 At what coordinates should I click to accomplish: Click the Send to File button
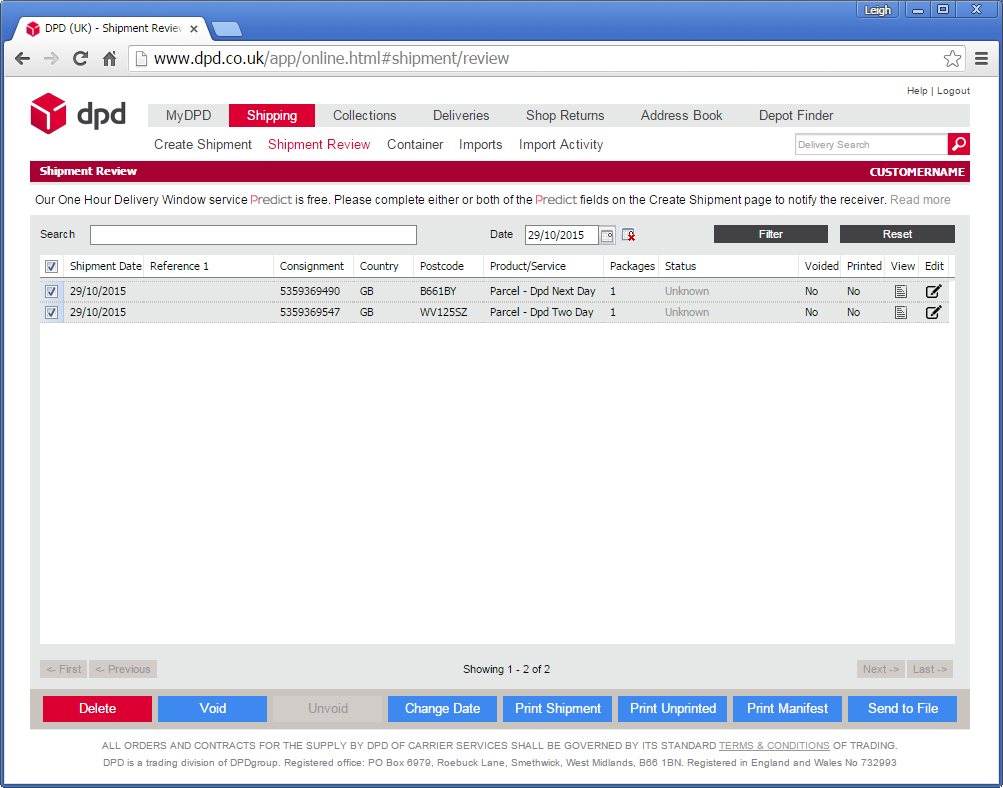tap(903, 709)
